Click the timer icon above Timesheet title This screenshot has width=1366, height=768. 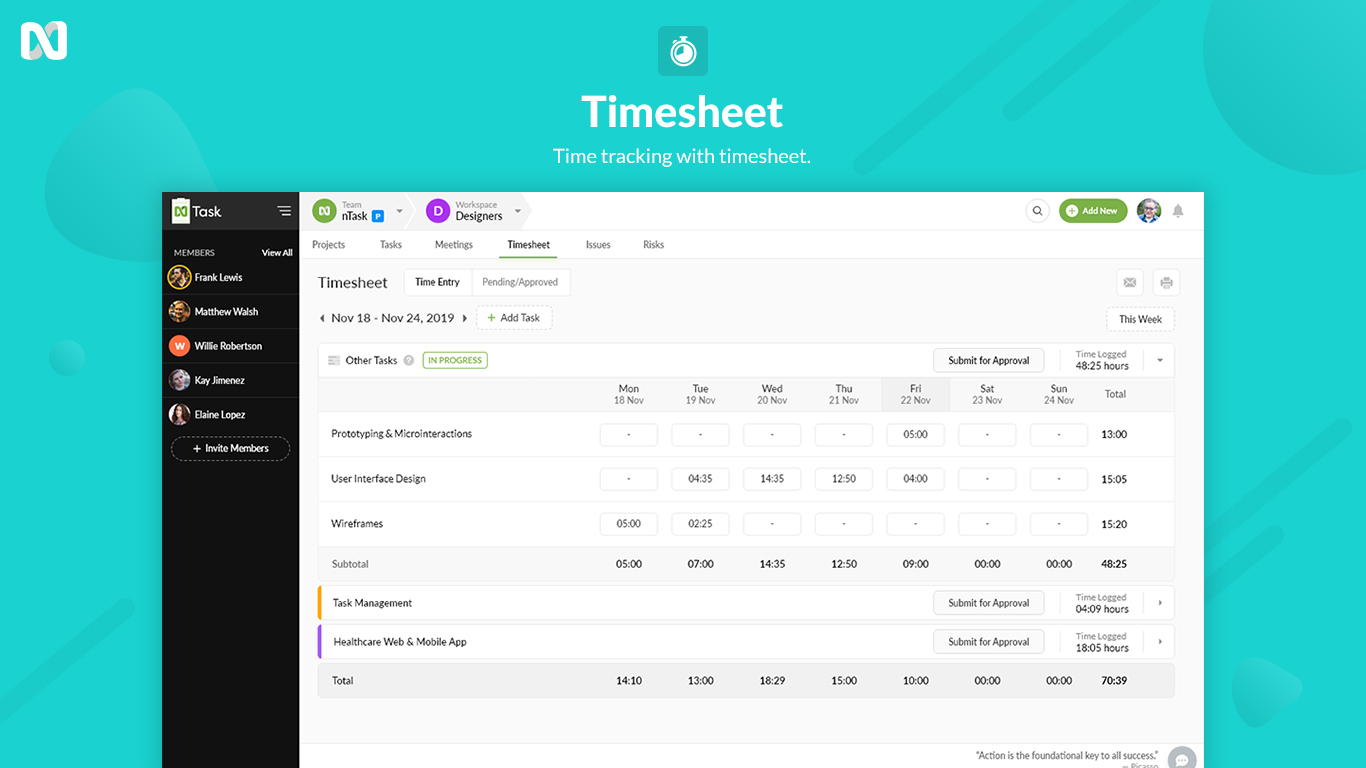pyautogui.click(x=683, y=51)
